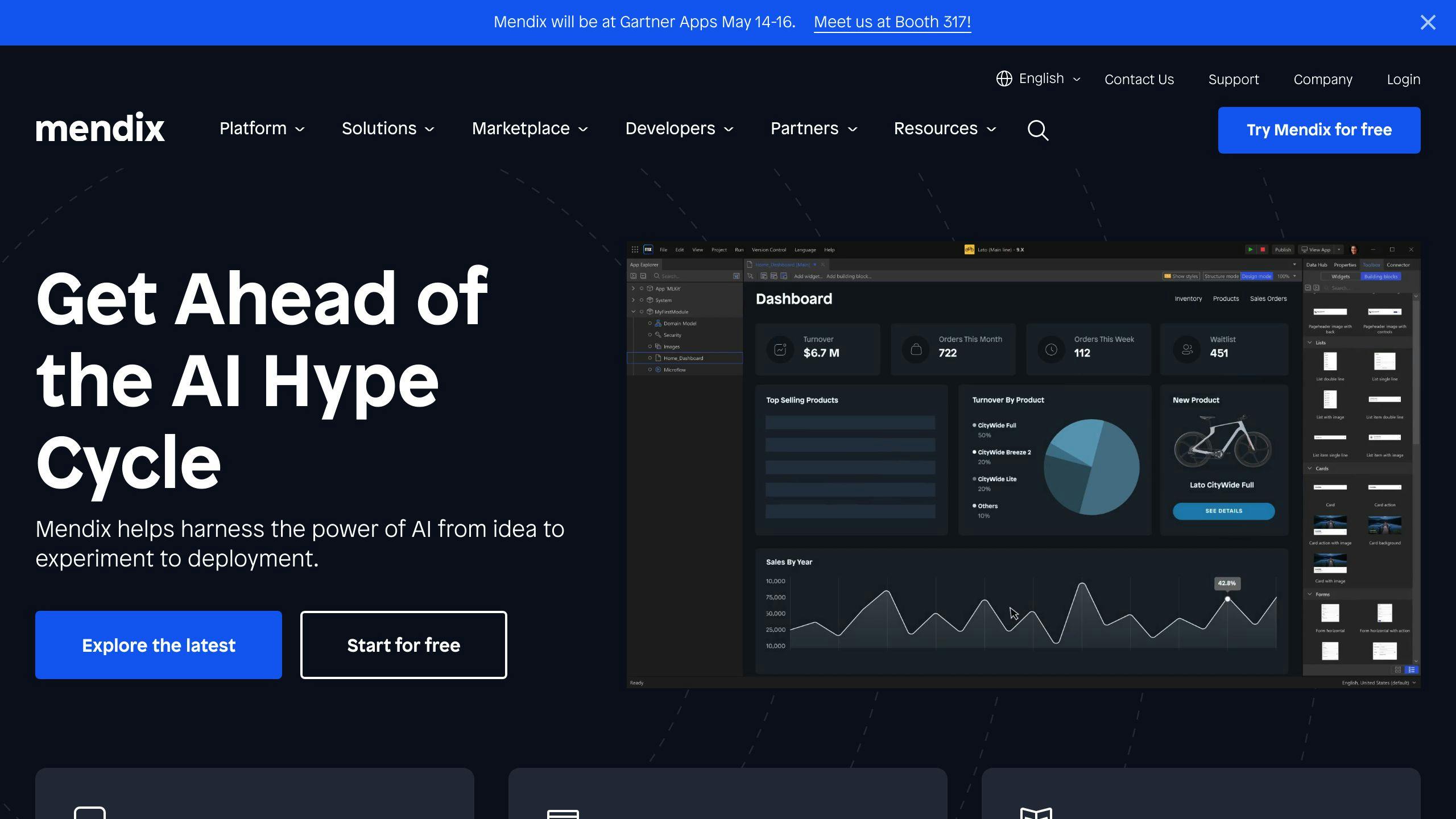Viewport: 1456px width, 819px height.
Task: Run the app using the green play icon
Action: point(1251,249)
